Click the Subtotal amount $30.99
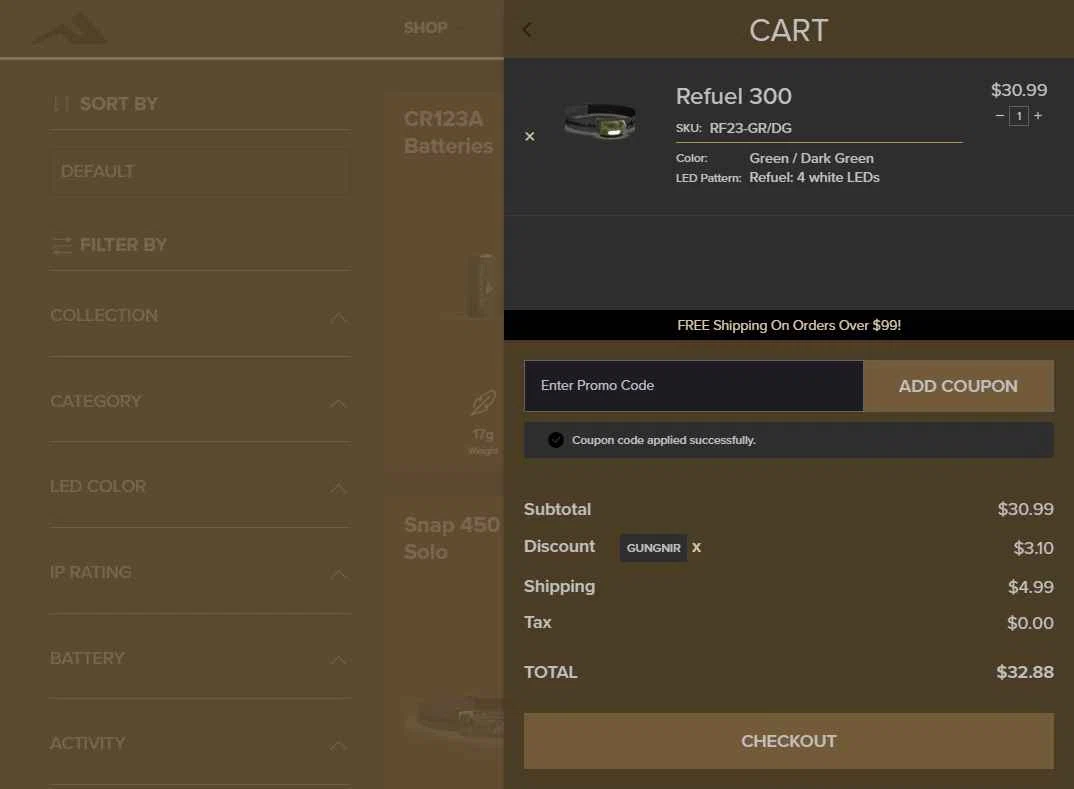Viewport: 1074px width, 789px height. [x=1025, y=509]
